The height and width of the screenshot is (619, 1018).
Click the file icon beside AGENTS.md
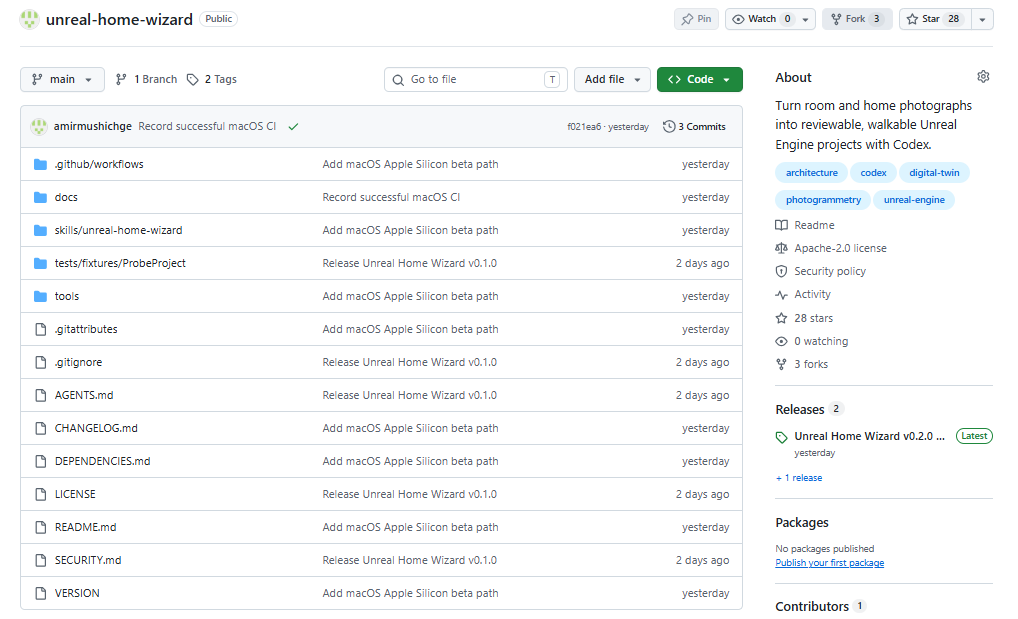(x=41, y=396)
